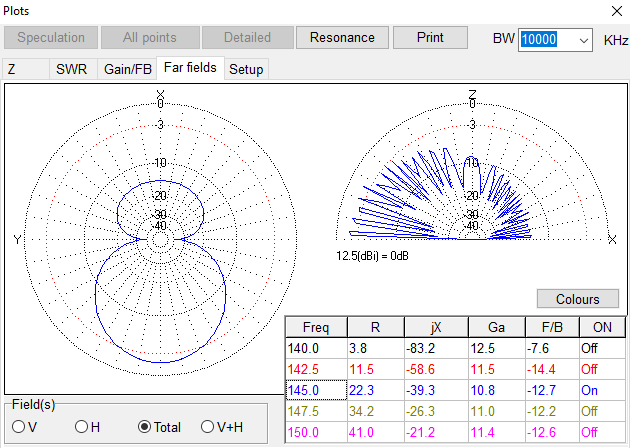Click the Freq column header
This screenshot has height=448, width=630.
pos(315,328)
